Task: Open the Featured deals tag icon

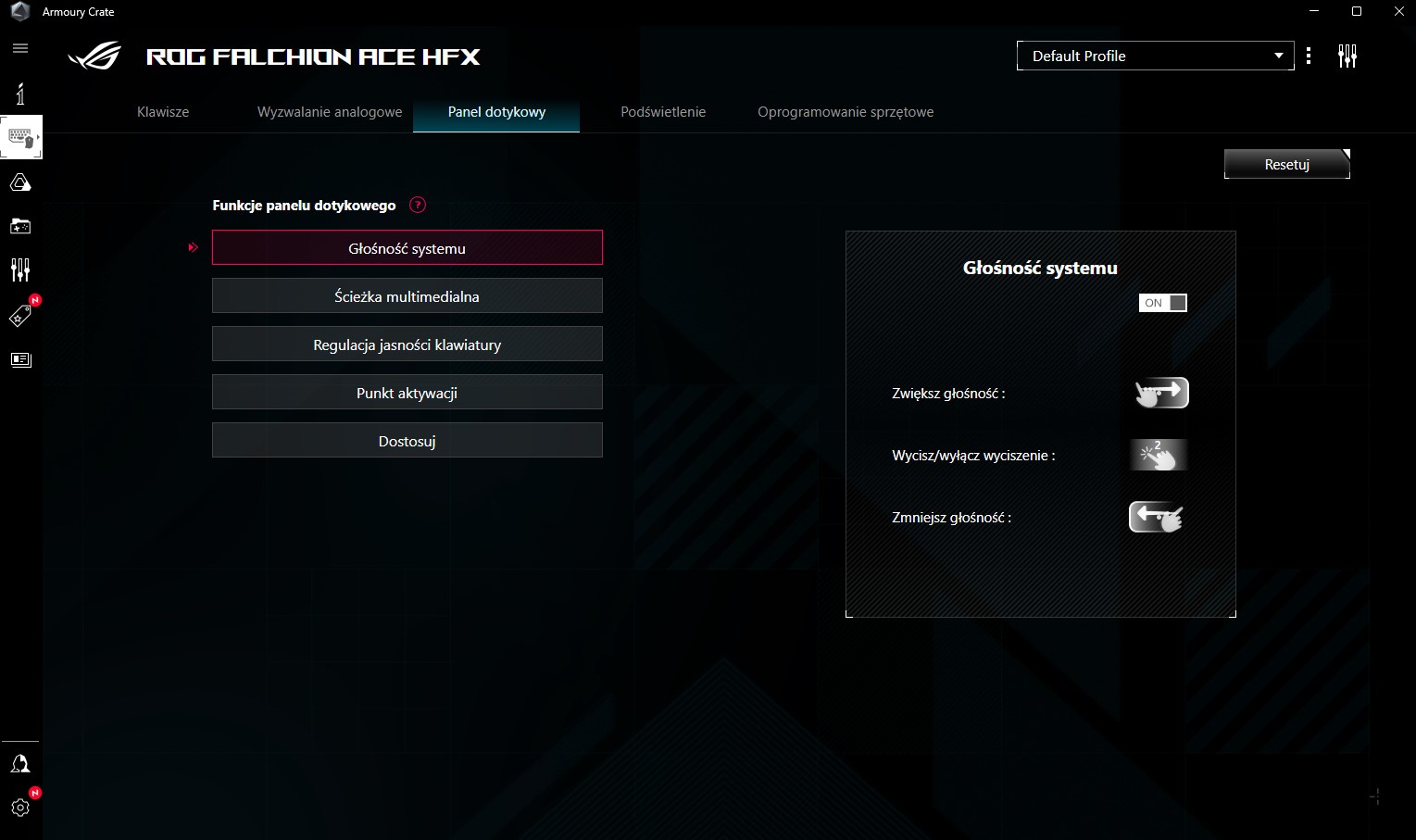Action: pos(20,316)
